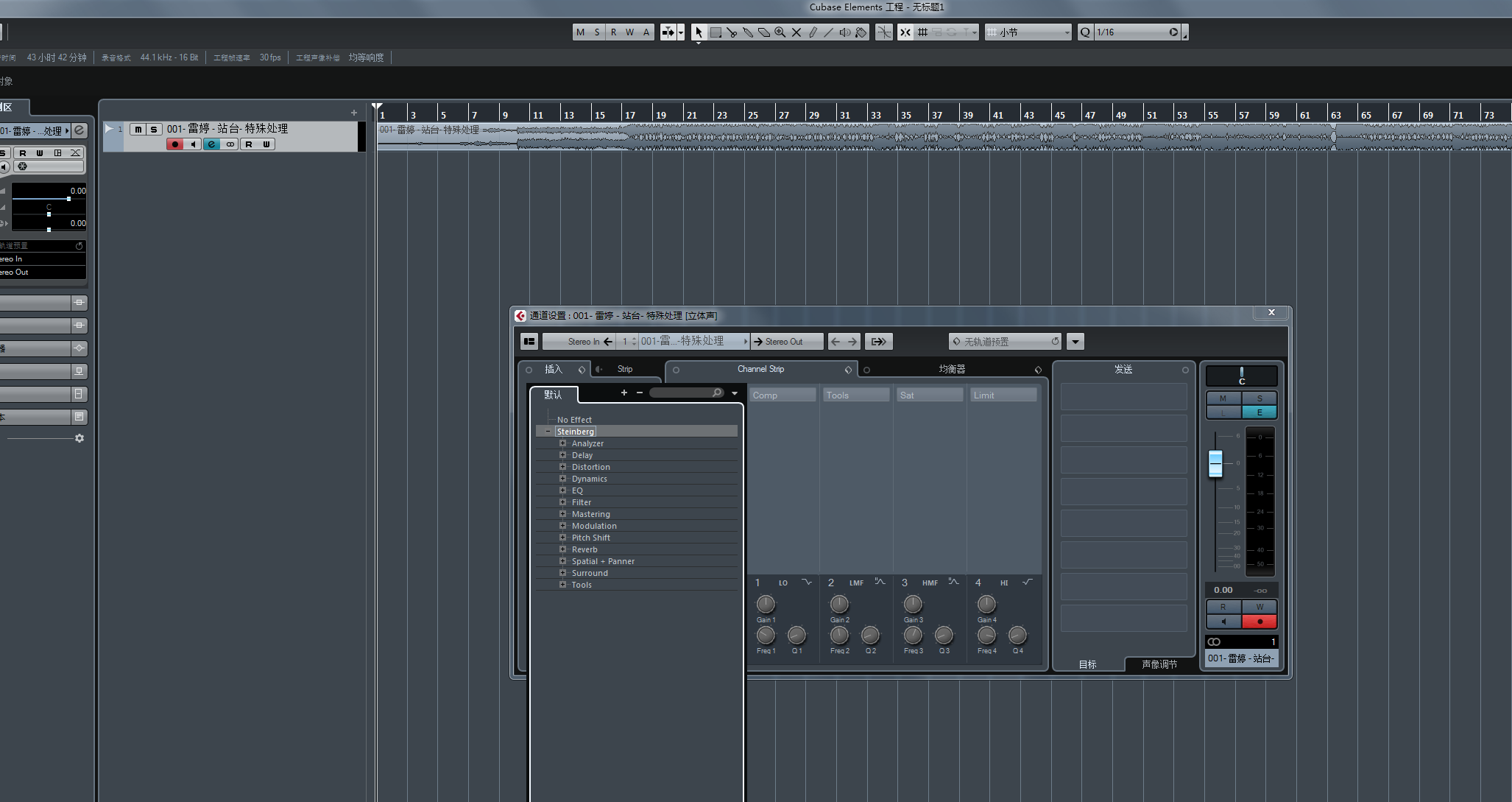
Task: Click the plugin search field
Action: [687, 393]
